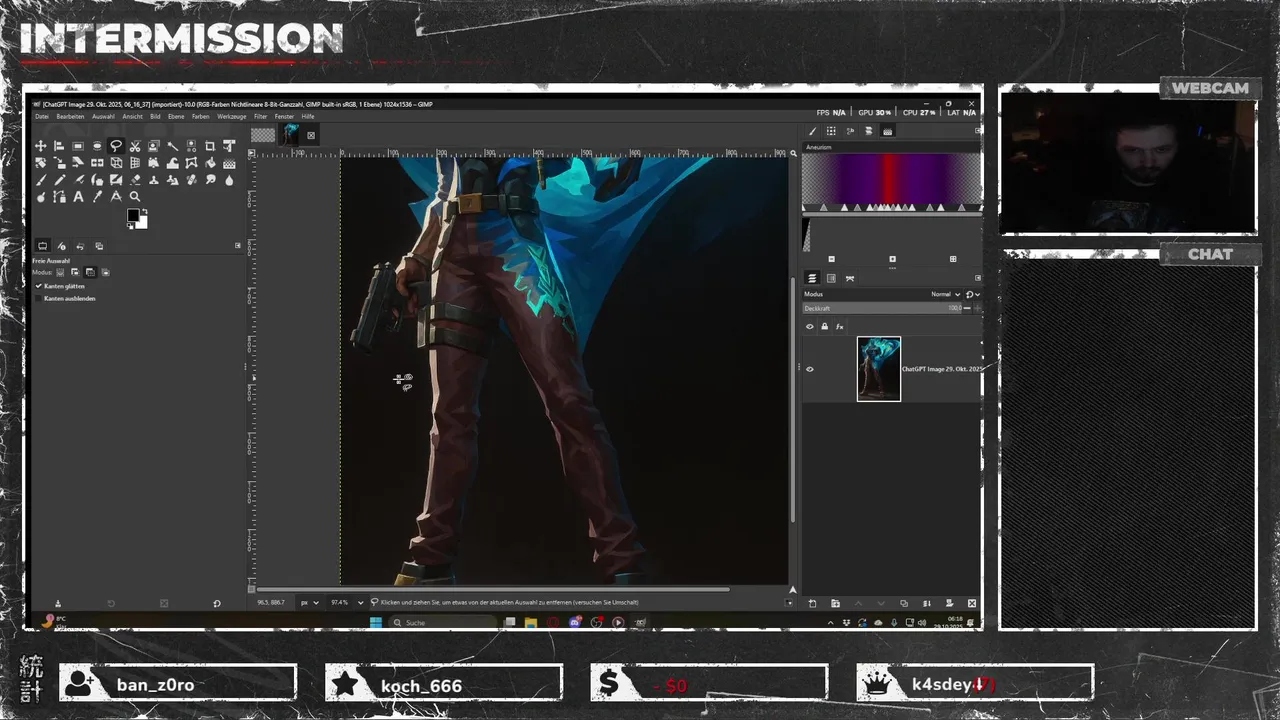Close the open image tab

[x=311, y=135]
